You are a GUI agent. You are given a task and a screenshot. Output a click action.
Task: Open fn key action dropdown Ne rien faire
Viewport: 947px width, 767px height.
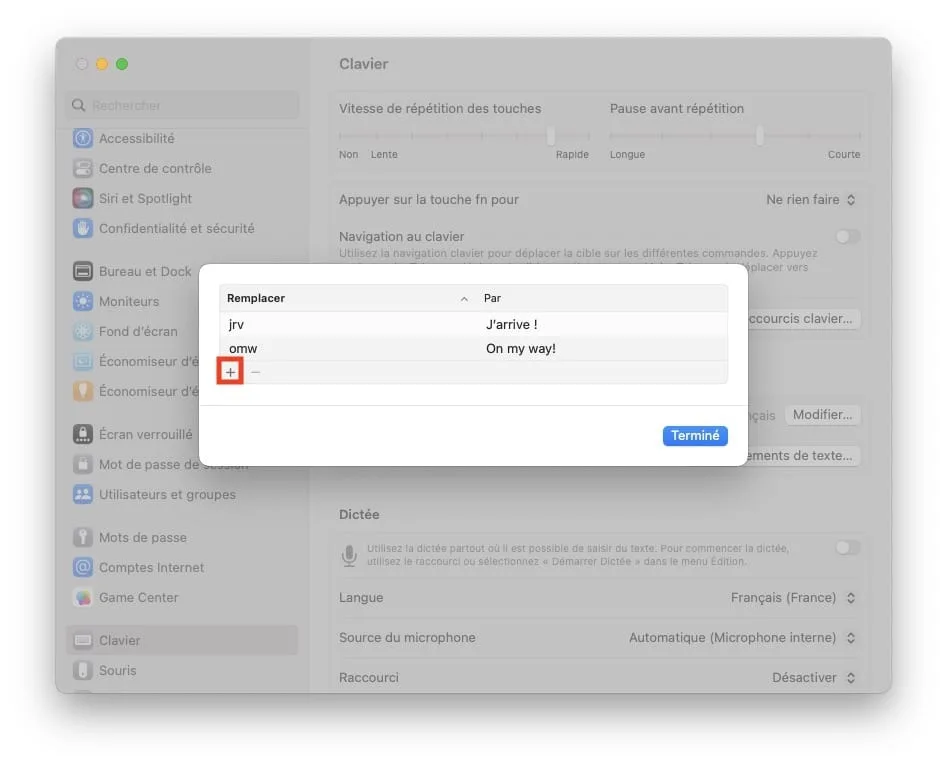811,200
